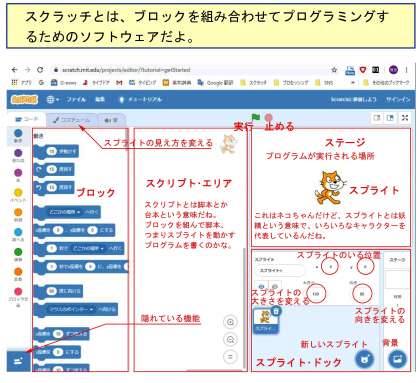
Task: Enter full screen stage mode
Action: point(405,118)
